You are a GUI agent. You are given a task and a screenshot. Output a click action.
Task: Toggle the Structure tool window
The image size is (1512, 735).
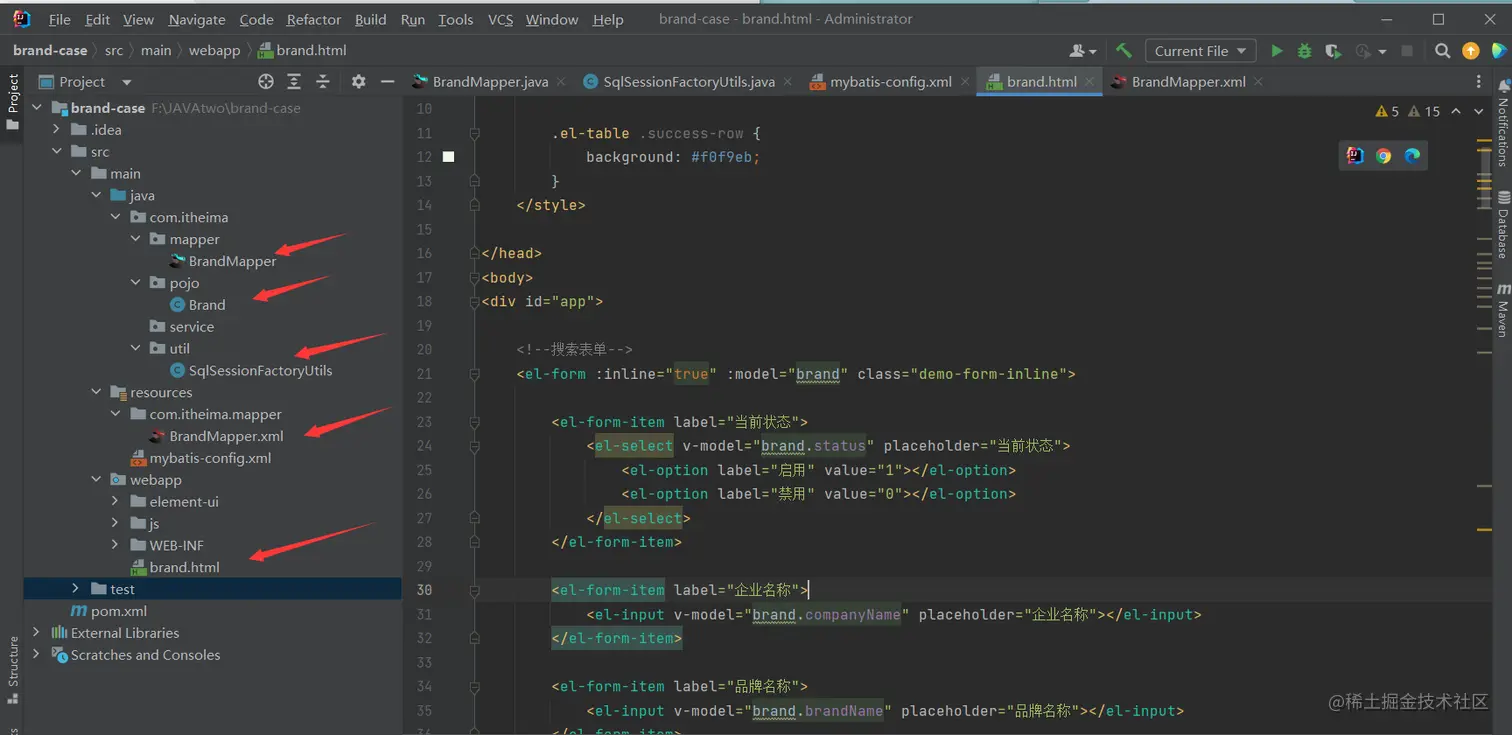click(13, 663)
